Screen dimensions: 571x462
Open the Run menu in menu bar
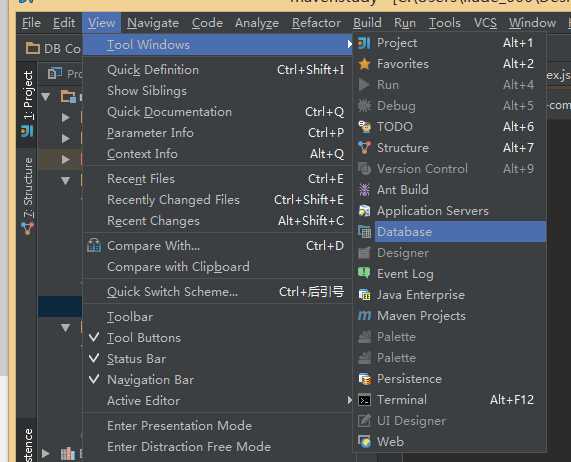(405, 23)
